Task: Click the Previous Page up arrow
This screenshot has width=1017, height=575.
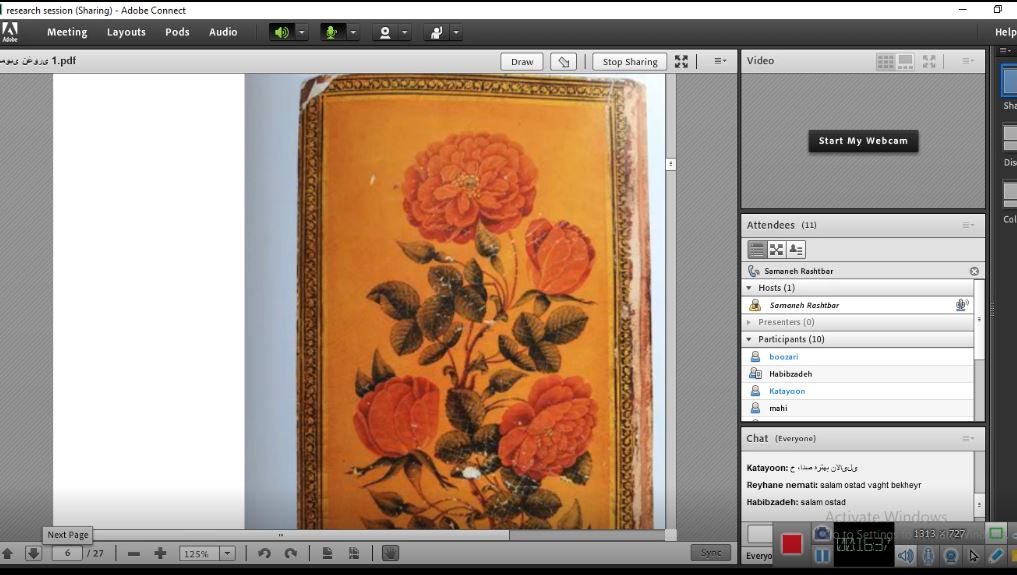Action: tap(8, 554)
